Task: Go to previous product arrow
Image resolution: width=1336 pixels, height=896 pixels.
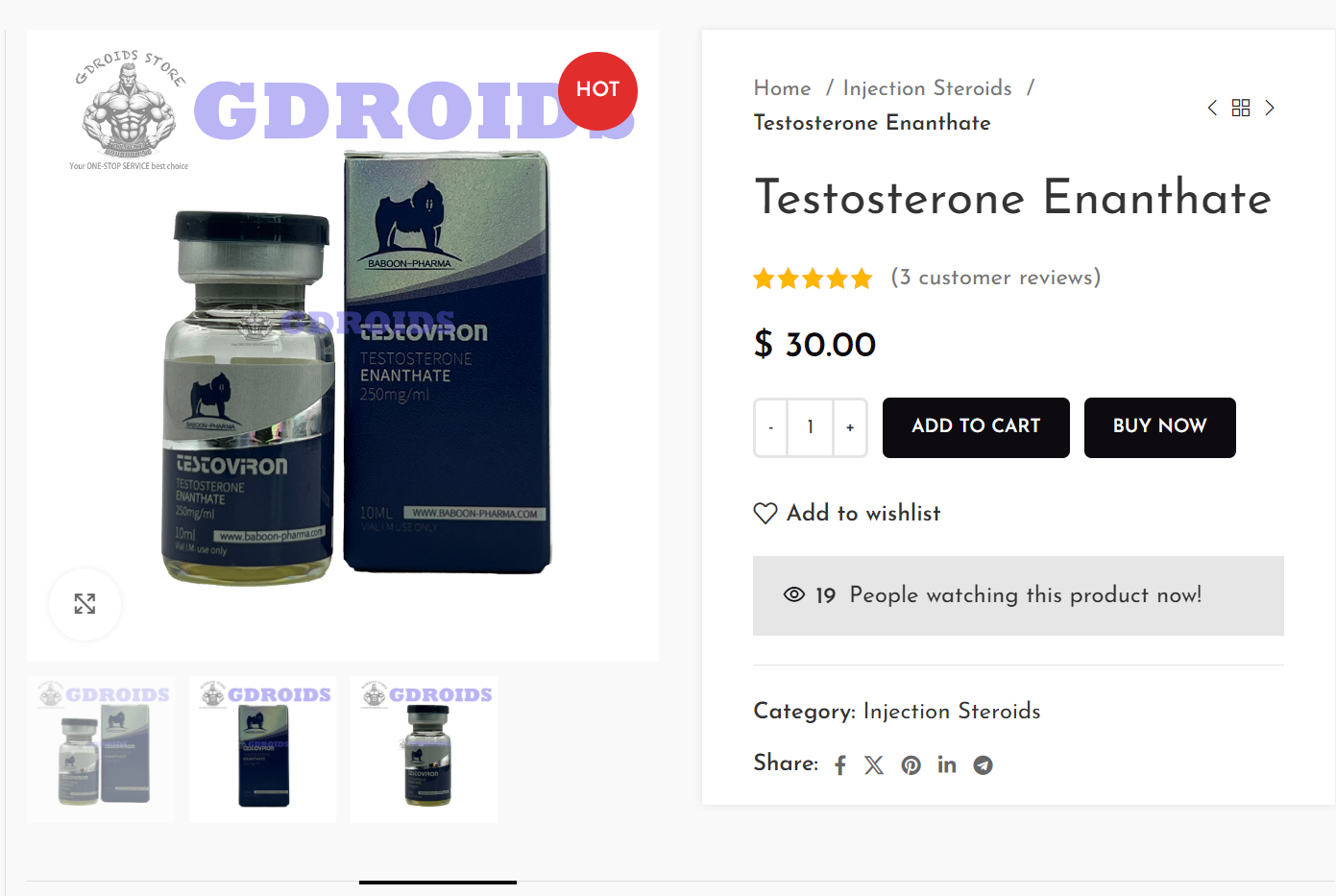Action: point(1212,108)
